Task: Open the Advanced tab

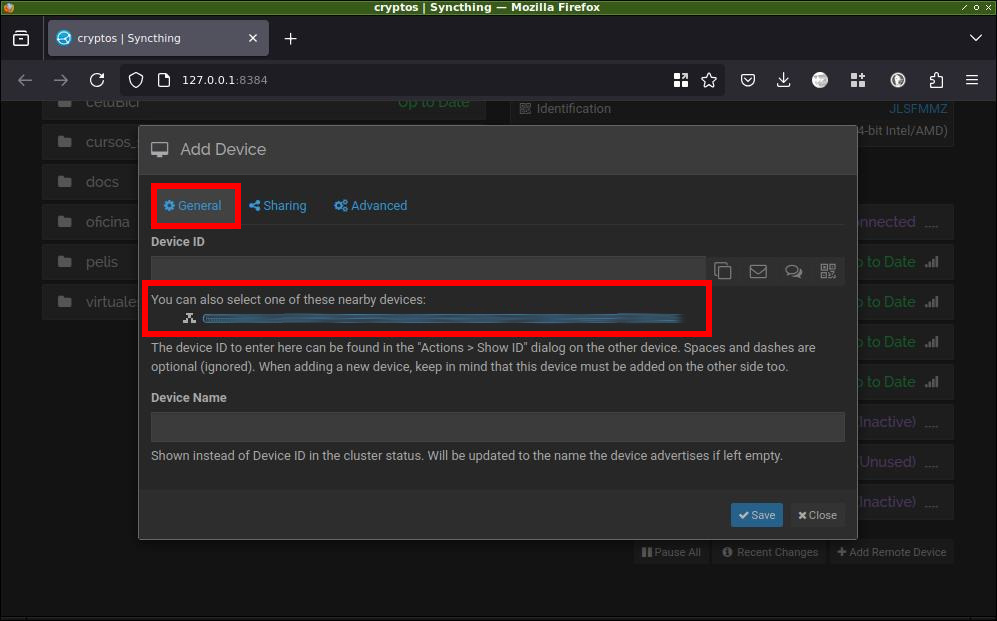Action: coord(371,206)
